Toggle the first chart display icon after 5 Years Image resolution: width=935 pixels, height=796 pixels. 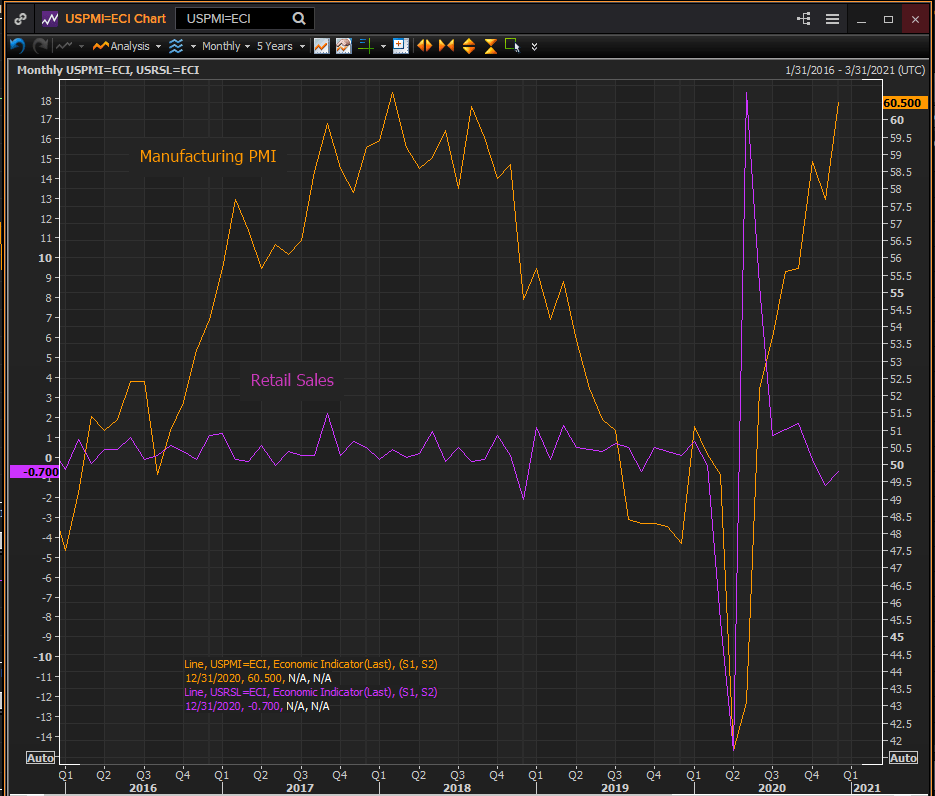321,46
